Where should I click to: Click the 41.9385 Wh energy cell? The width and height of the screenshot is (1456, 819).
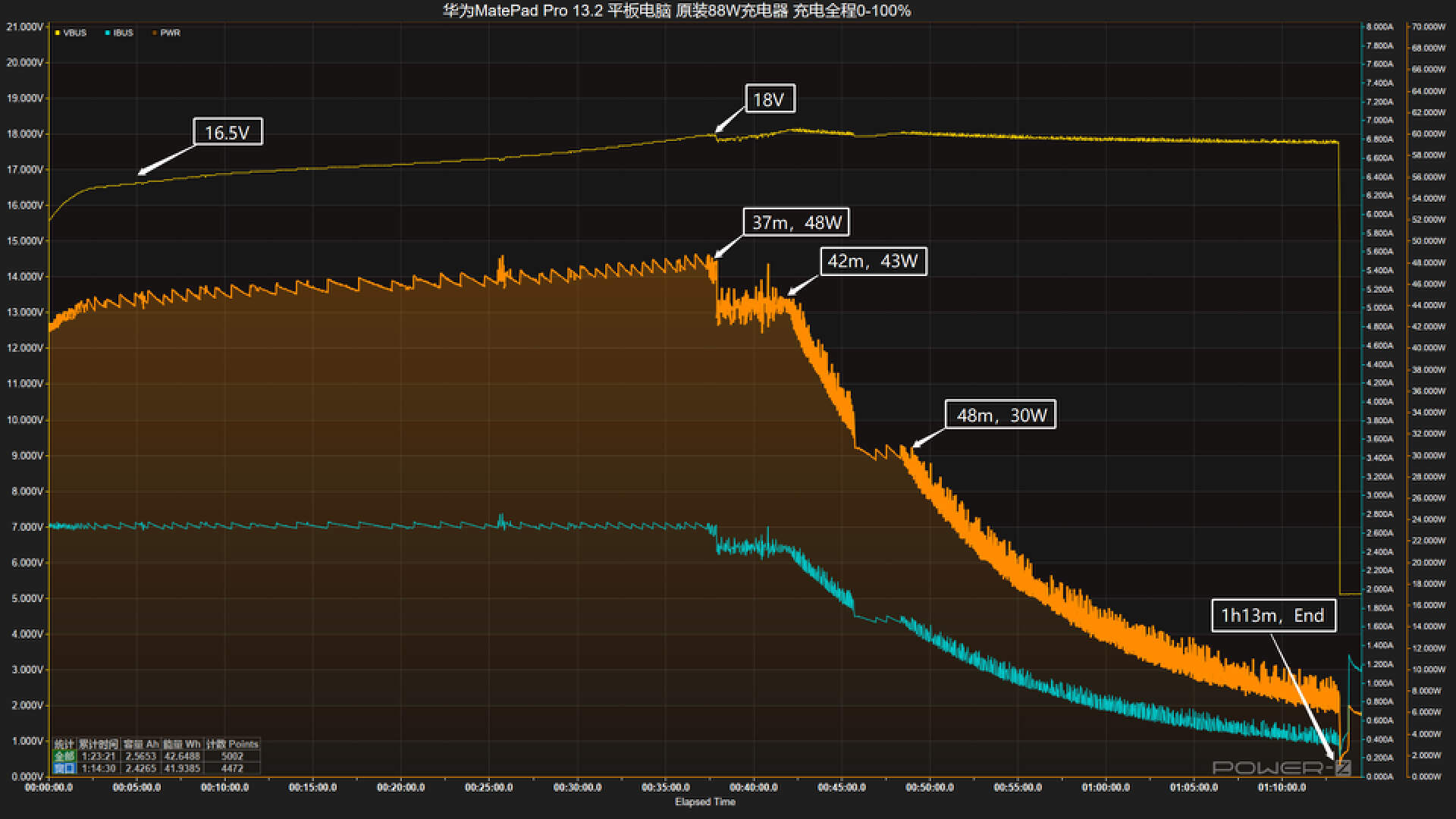point(182,768)
